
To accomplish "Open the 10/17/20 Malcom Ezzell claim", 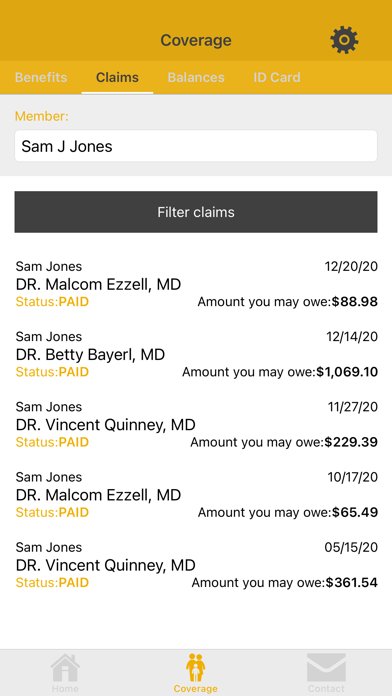I will (196, 494).
